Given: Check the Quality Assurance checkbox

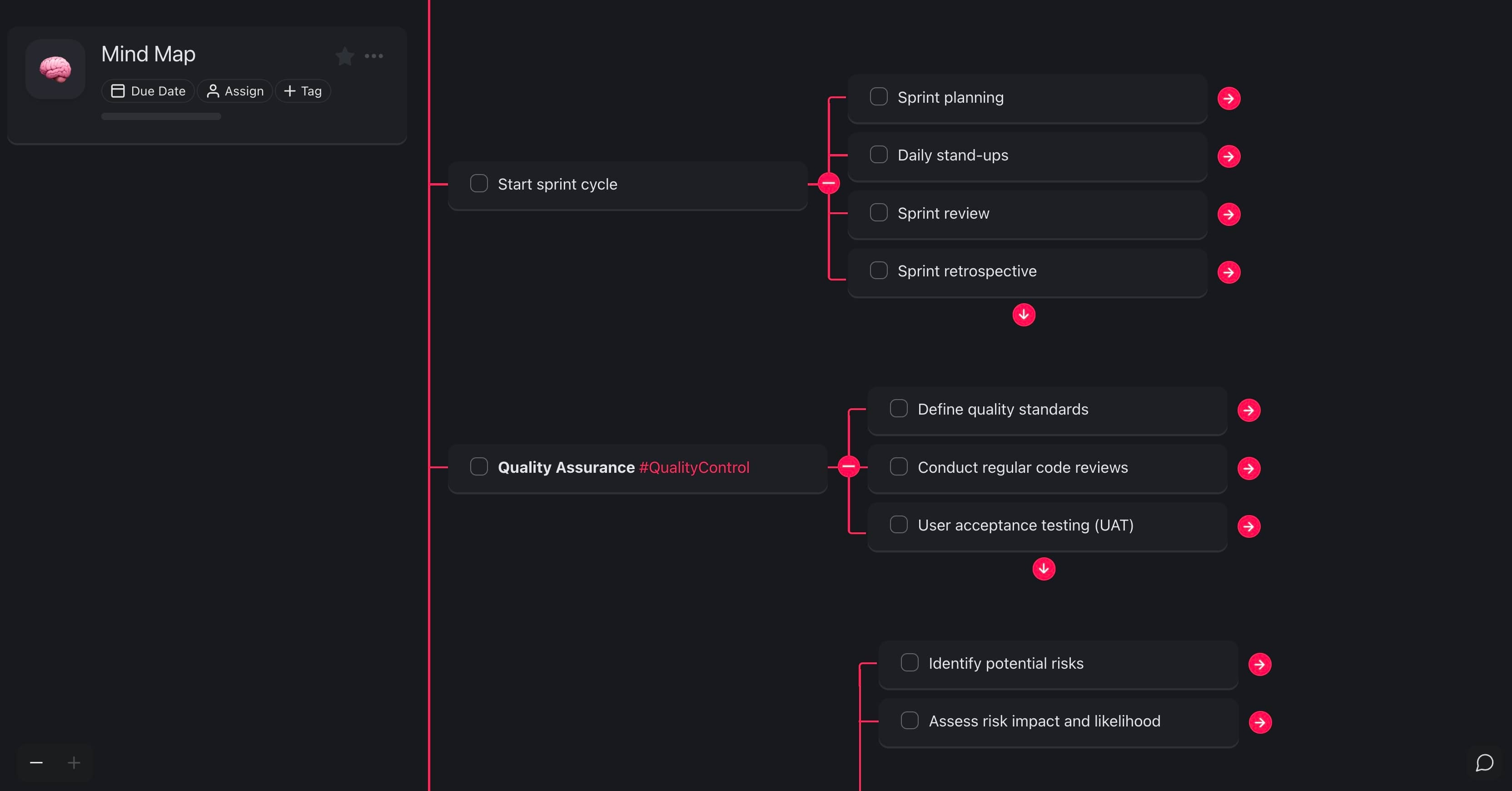Looking at the screenshot, I should tap(479, 467).
